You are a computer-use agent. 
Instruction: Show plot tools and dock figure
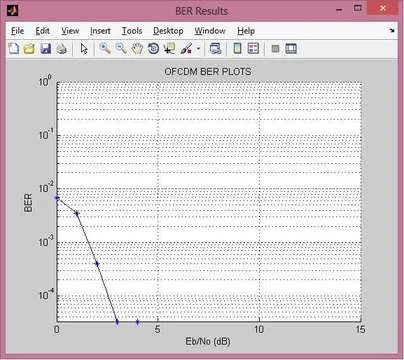tap(291, 49)
